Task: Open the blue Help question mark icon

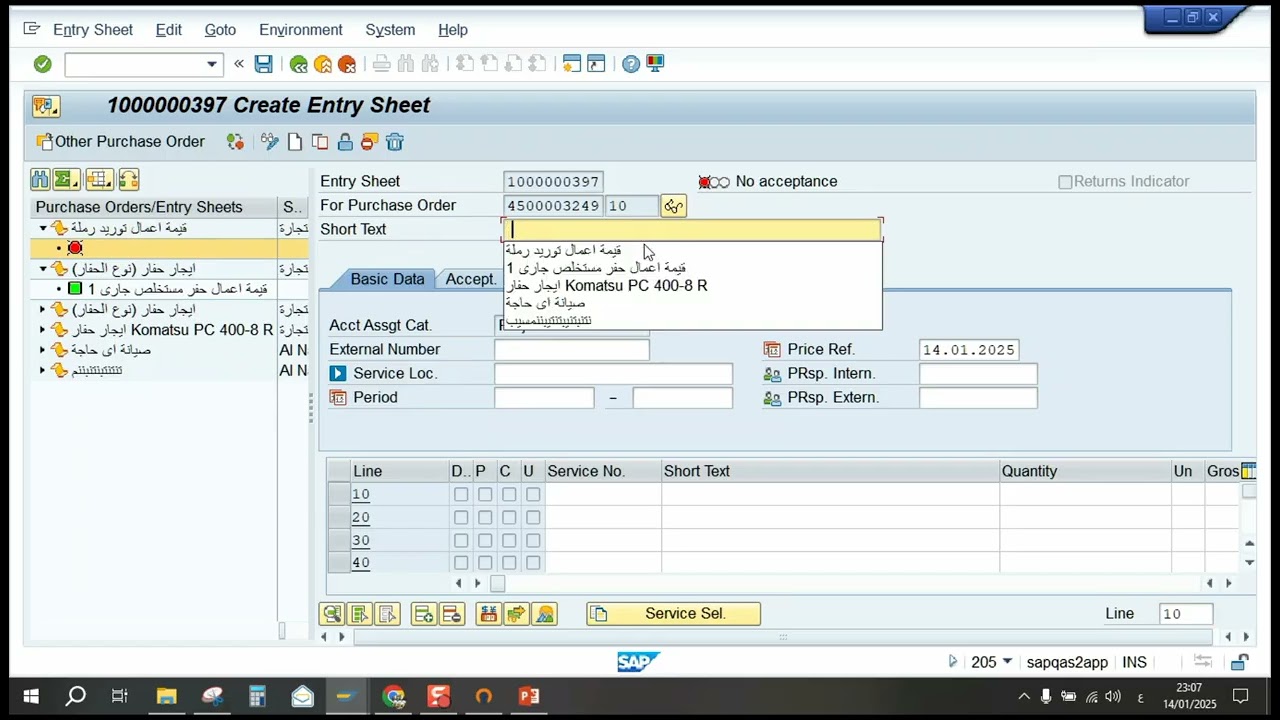Action: click(x=631, y=64)
